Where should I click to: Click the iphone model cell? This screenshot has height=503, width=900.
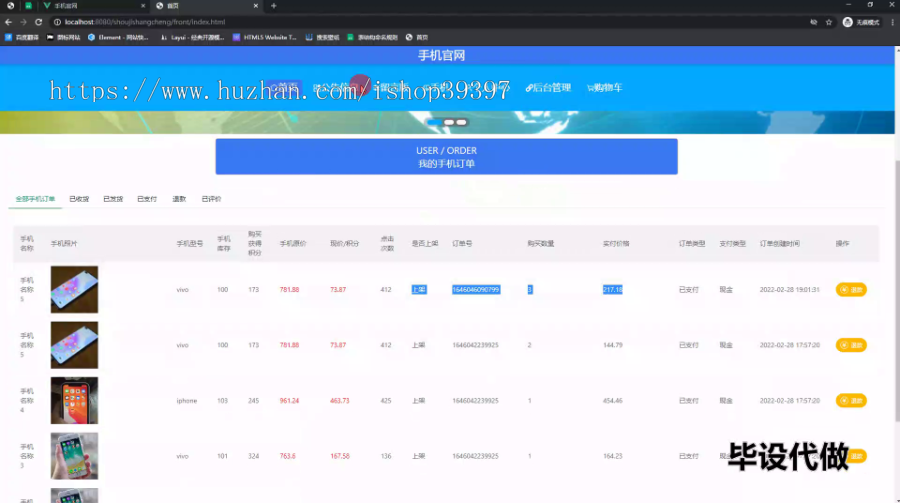pos(187,401)
